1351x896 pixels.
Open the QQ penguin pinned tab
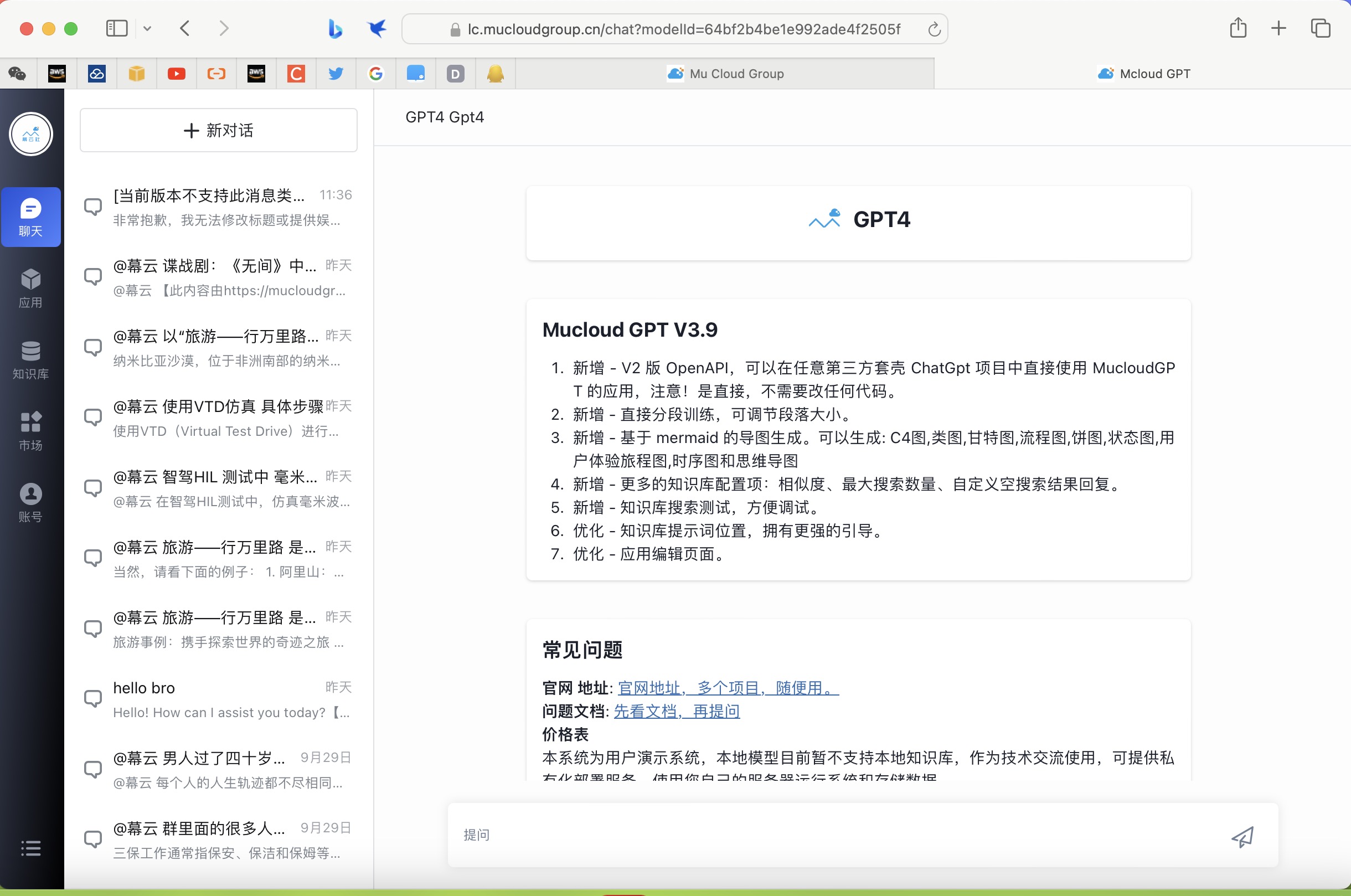tap(495, 74)
